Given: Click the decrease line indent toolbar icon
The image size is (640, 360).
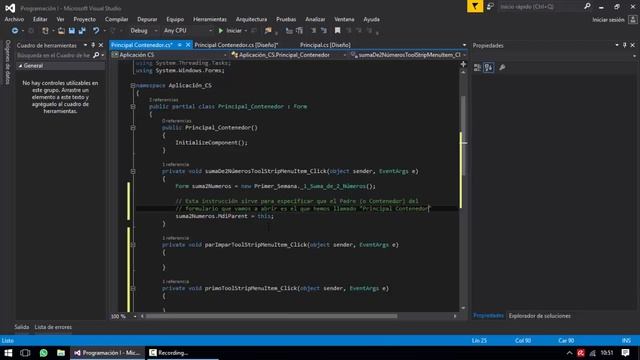Looking at the screenshot, I should click(289, 31).
